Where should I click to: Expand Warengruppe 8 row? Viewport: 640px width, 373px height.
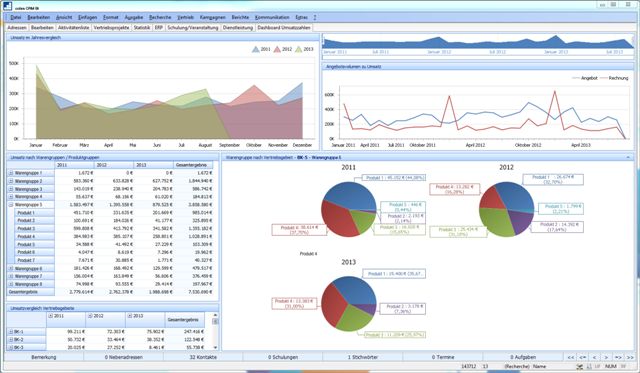coord(11,284)
